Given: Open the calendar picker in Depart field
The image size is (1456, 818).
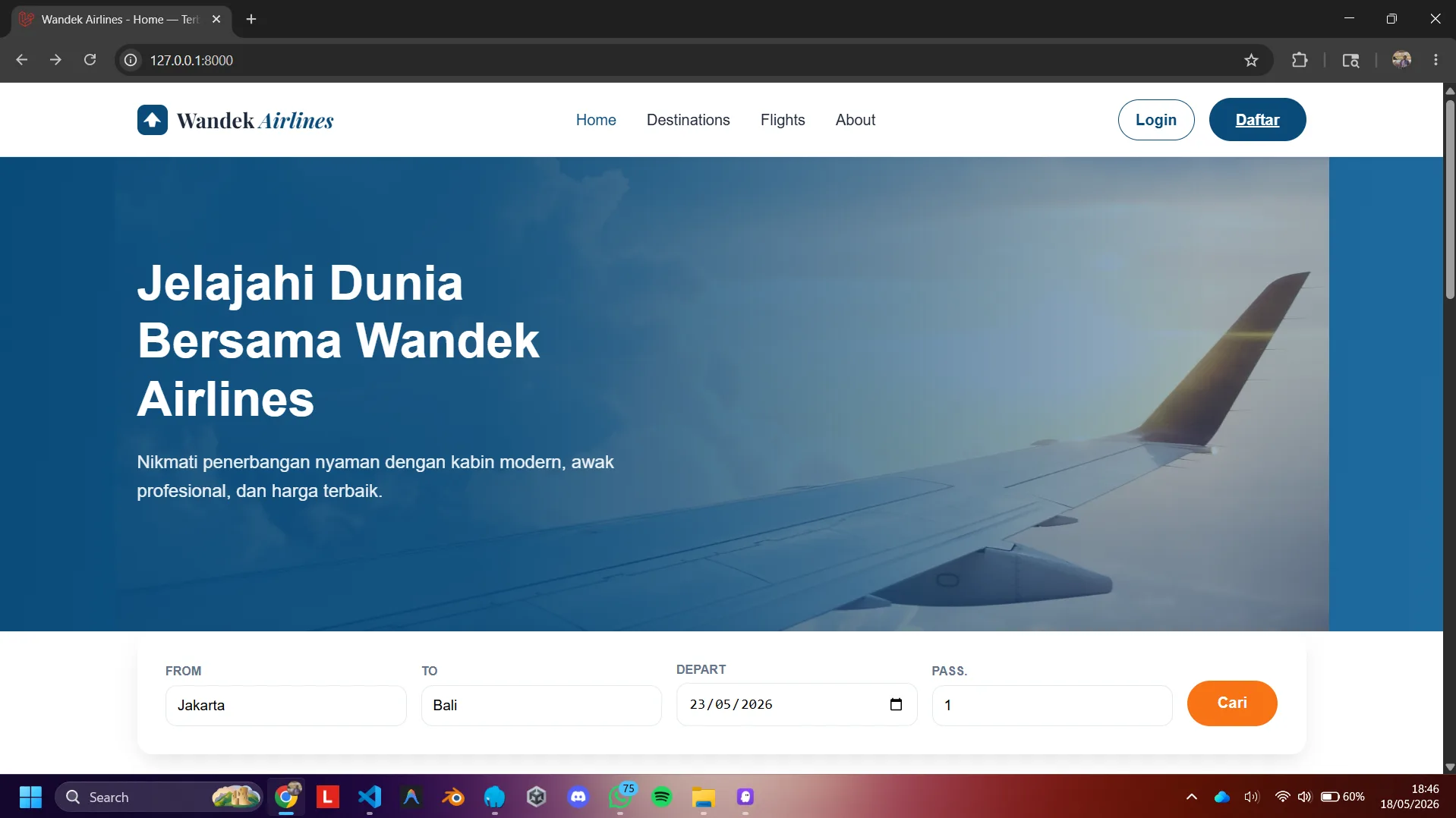Looking at the screenshot, I should pyautogui.click(x=896, y=704).
